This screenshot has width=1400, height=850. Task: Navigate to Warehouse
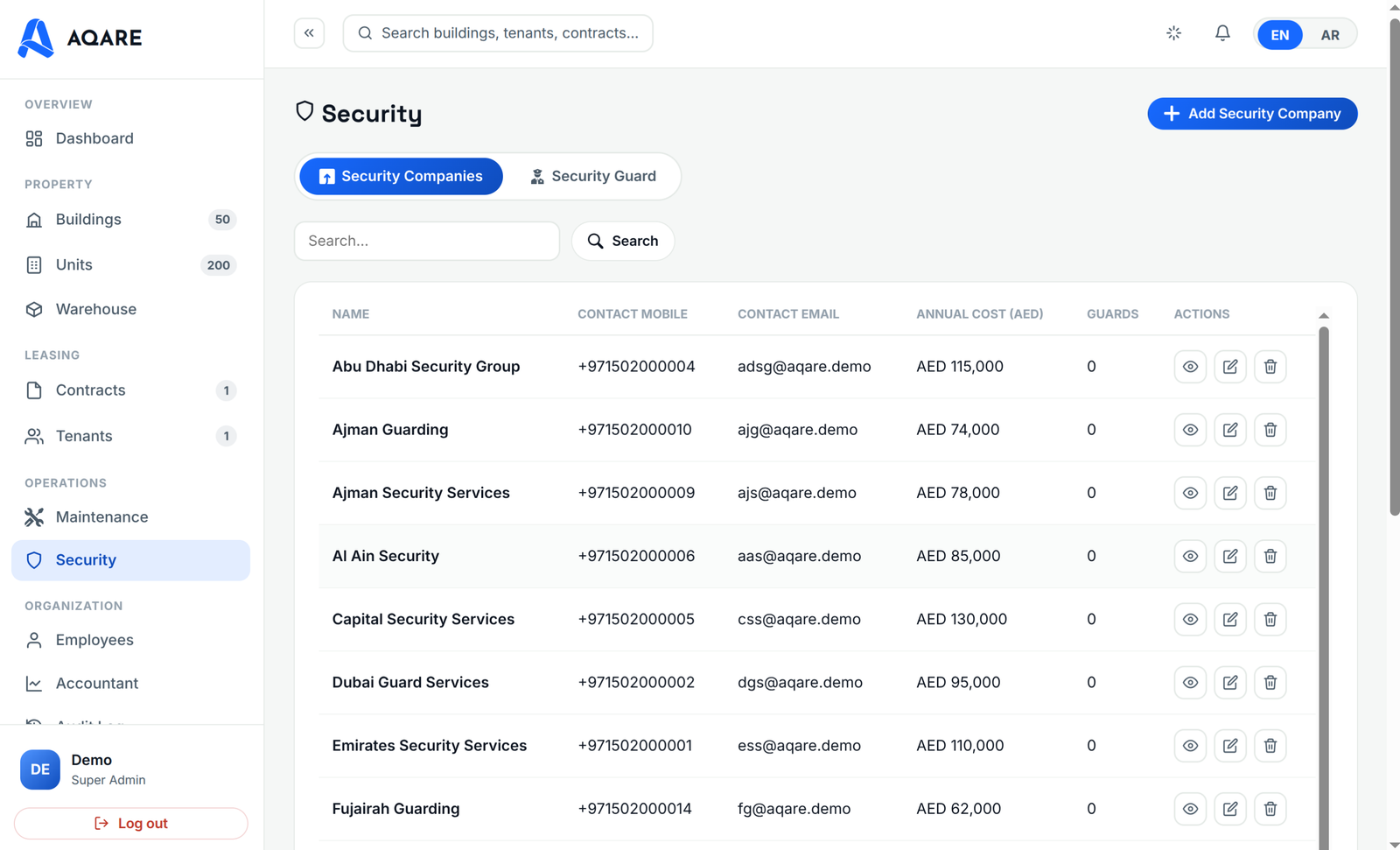coord(130,309)
